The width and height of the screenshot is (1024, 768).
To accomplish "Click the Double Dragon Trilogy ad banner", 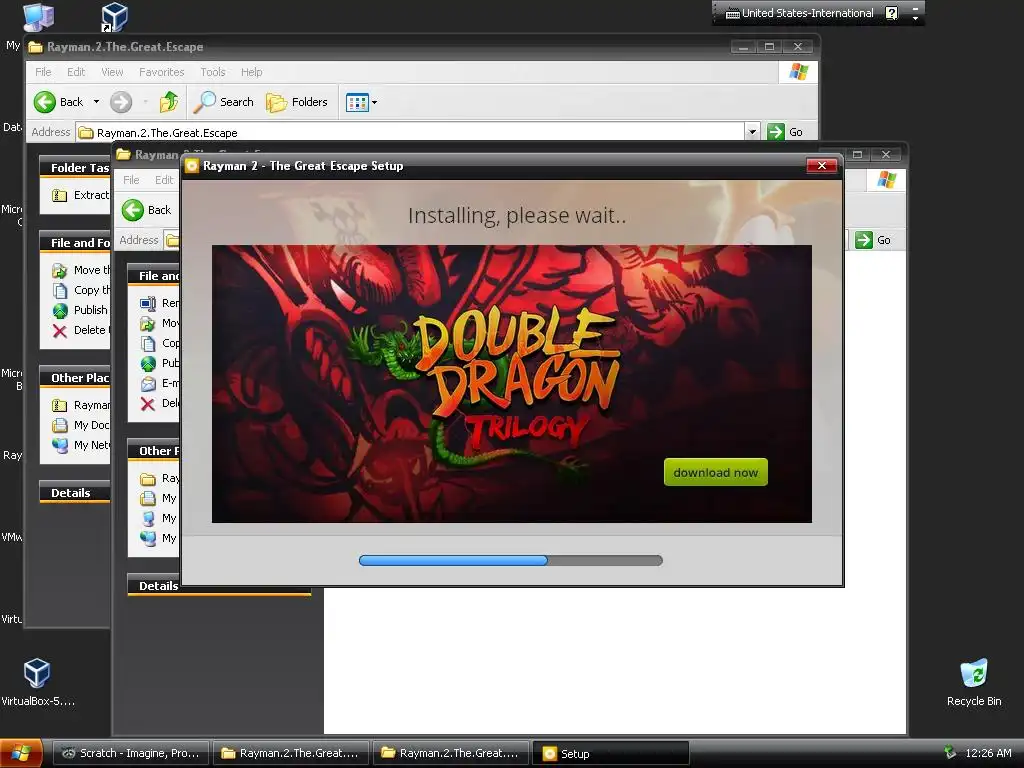I will coord(511,383).
